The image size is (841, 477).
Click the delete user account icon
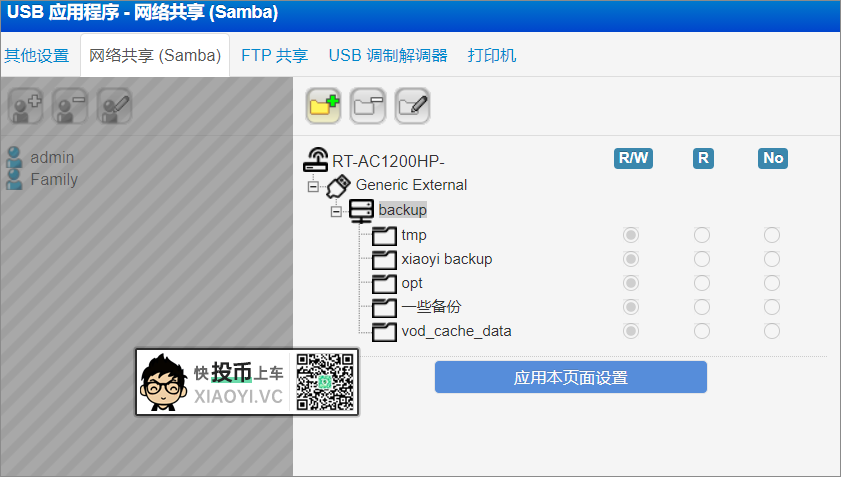coord(70,106)
